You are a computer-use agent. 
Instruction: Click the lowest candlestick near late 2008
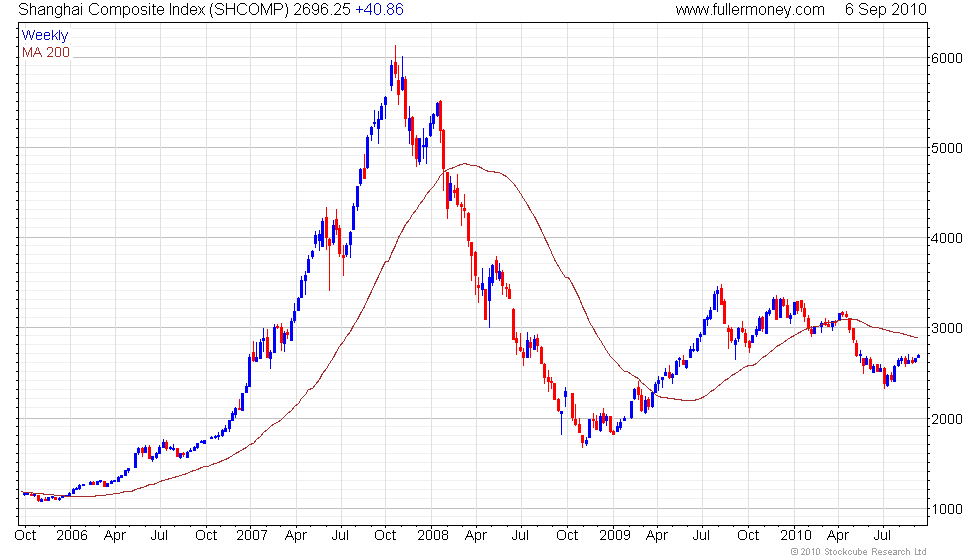click(583, 439)
